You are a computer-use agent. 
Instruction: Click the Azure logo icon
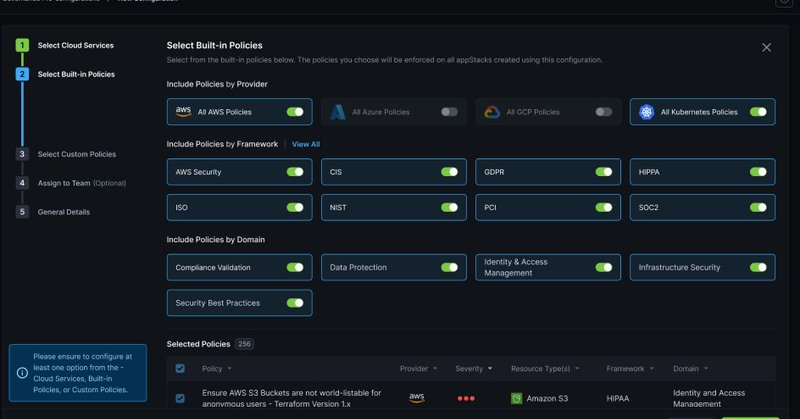(337, 112)
